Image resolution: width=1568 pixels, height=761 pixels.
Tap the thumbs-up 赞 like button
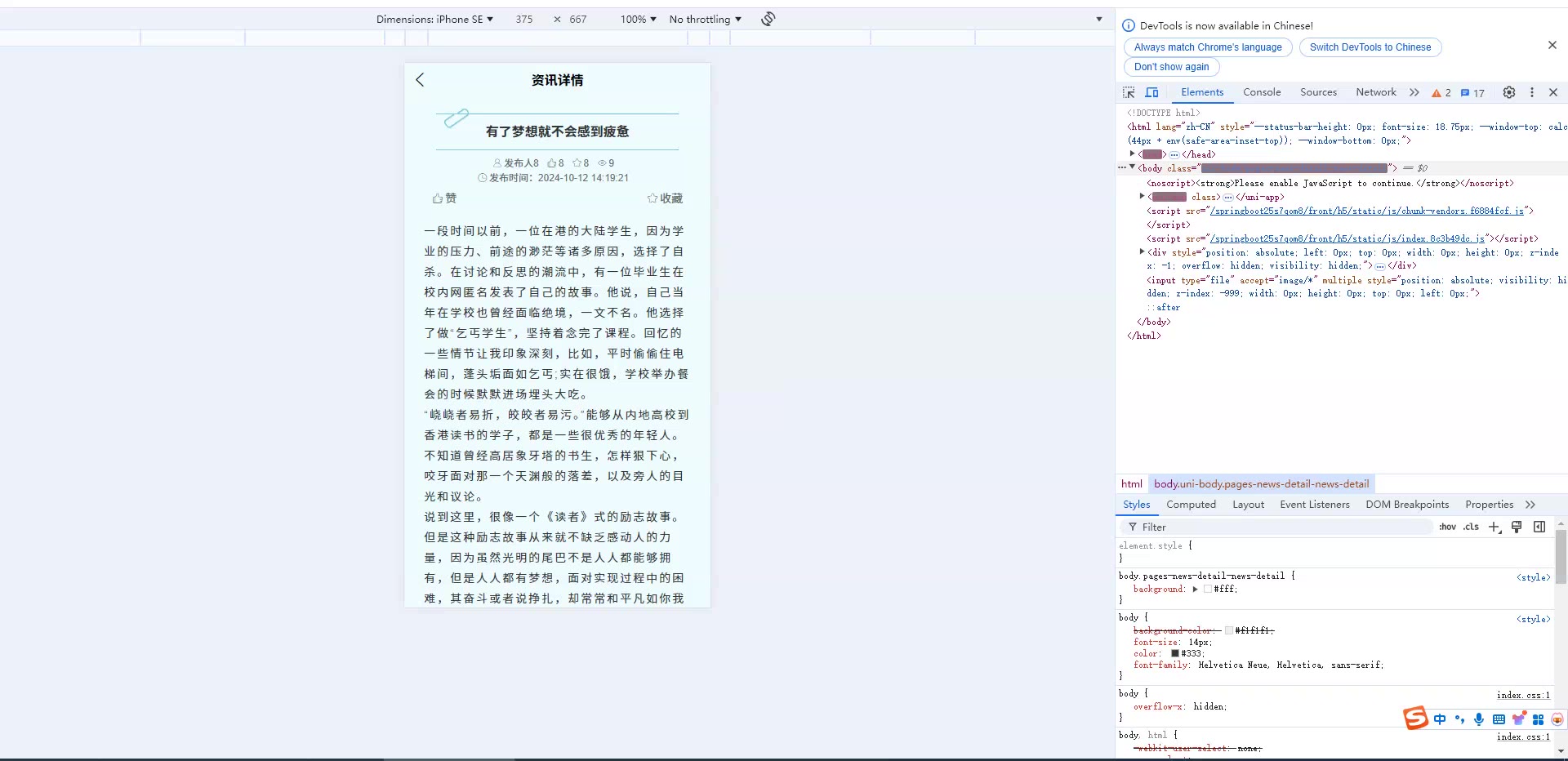point(444,198)
